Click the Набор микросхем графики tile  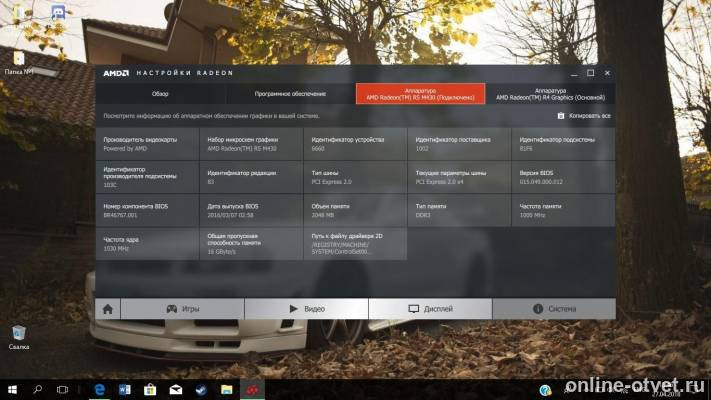[x=251, y=144]
